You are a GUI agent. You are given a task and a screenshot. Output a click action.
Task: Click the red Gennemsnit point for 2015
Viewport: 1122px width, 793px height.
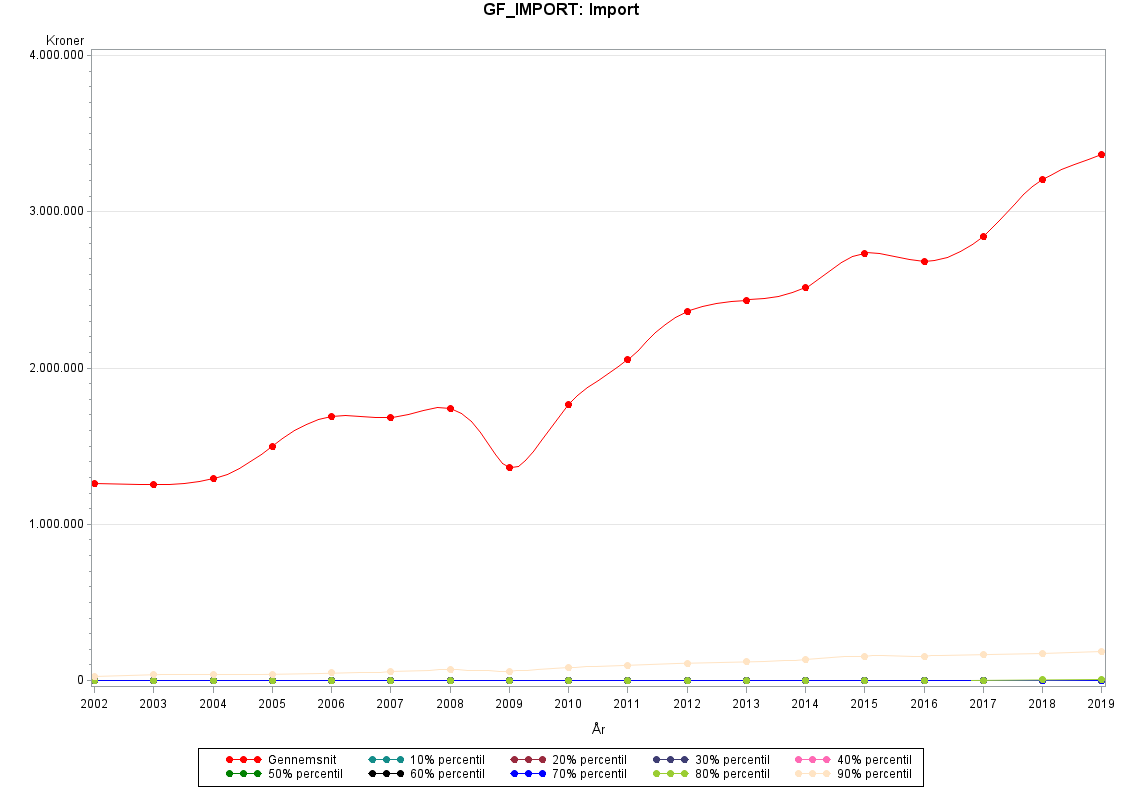coord(864,253)
